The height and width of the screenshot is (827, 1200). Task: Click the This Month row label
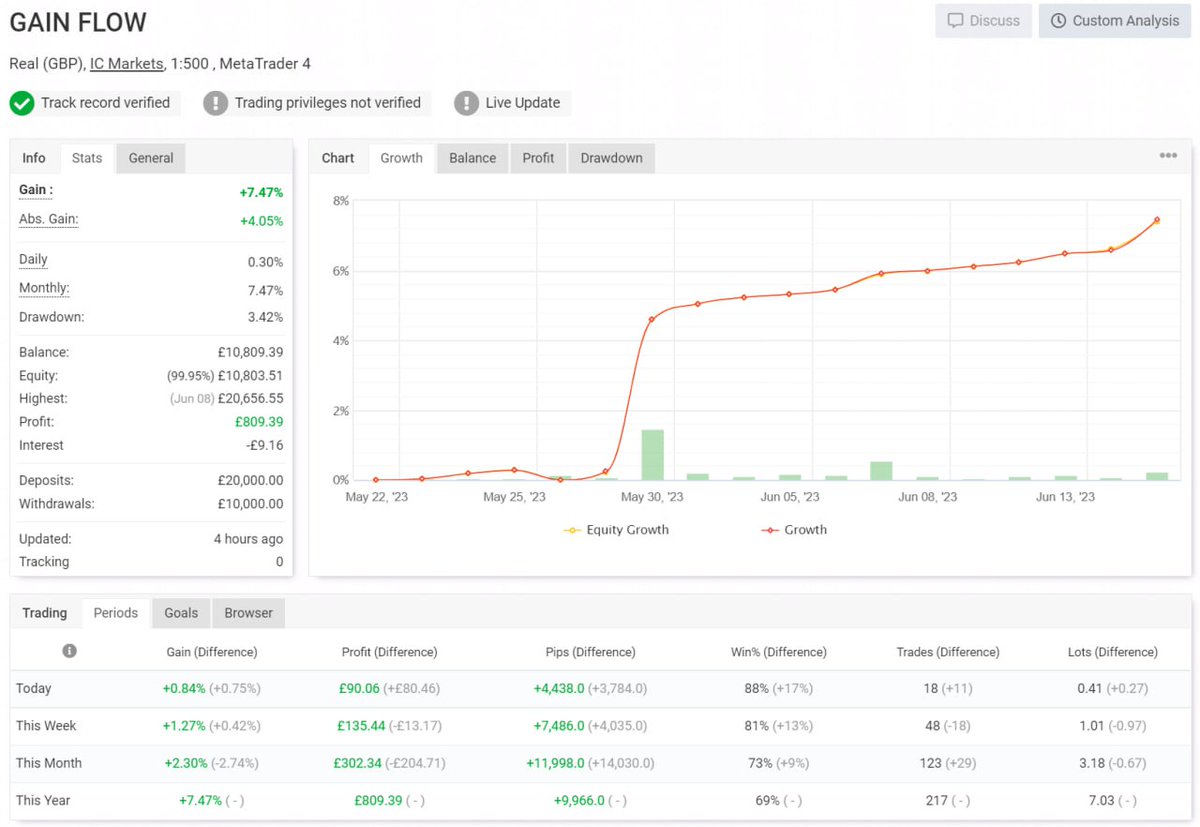tap(49, 763)
